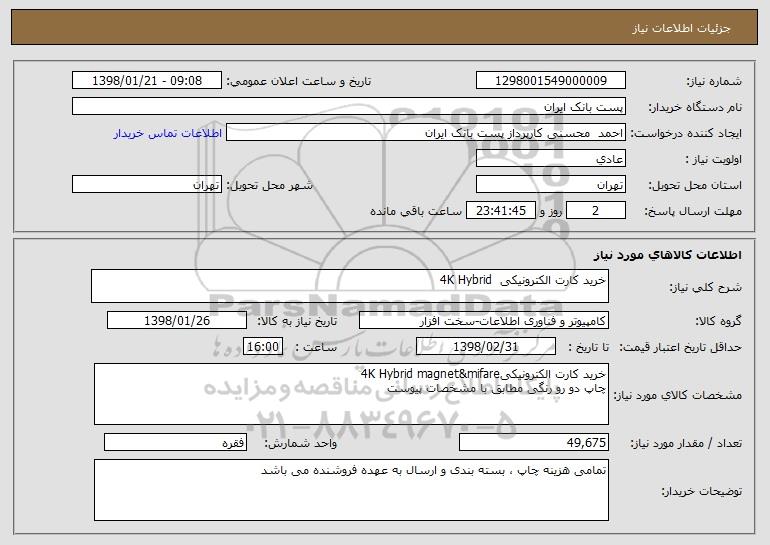Select the remaining days field showing 2
The image size is (770, 545).
596,210
